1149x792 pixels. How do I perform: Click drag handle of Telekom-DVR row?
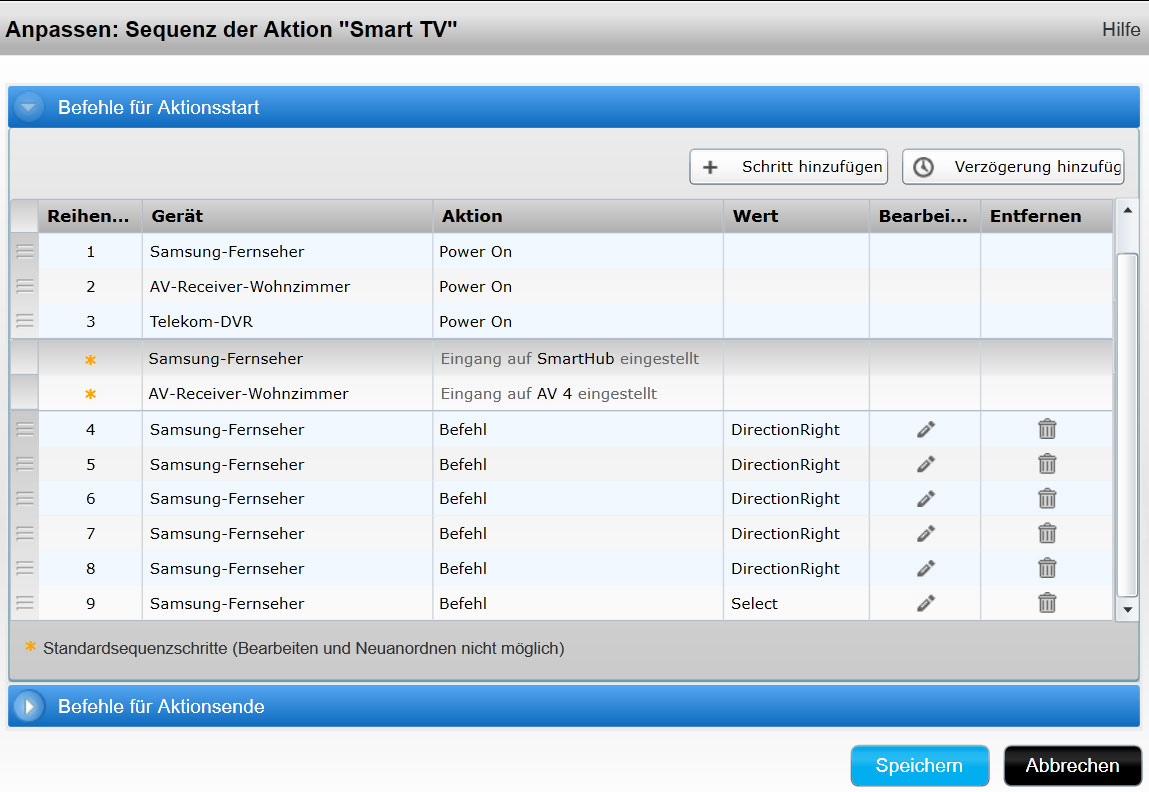pos(25,321)
